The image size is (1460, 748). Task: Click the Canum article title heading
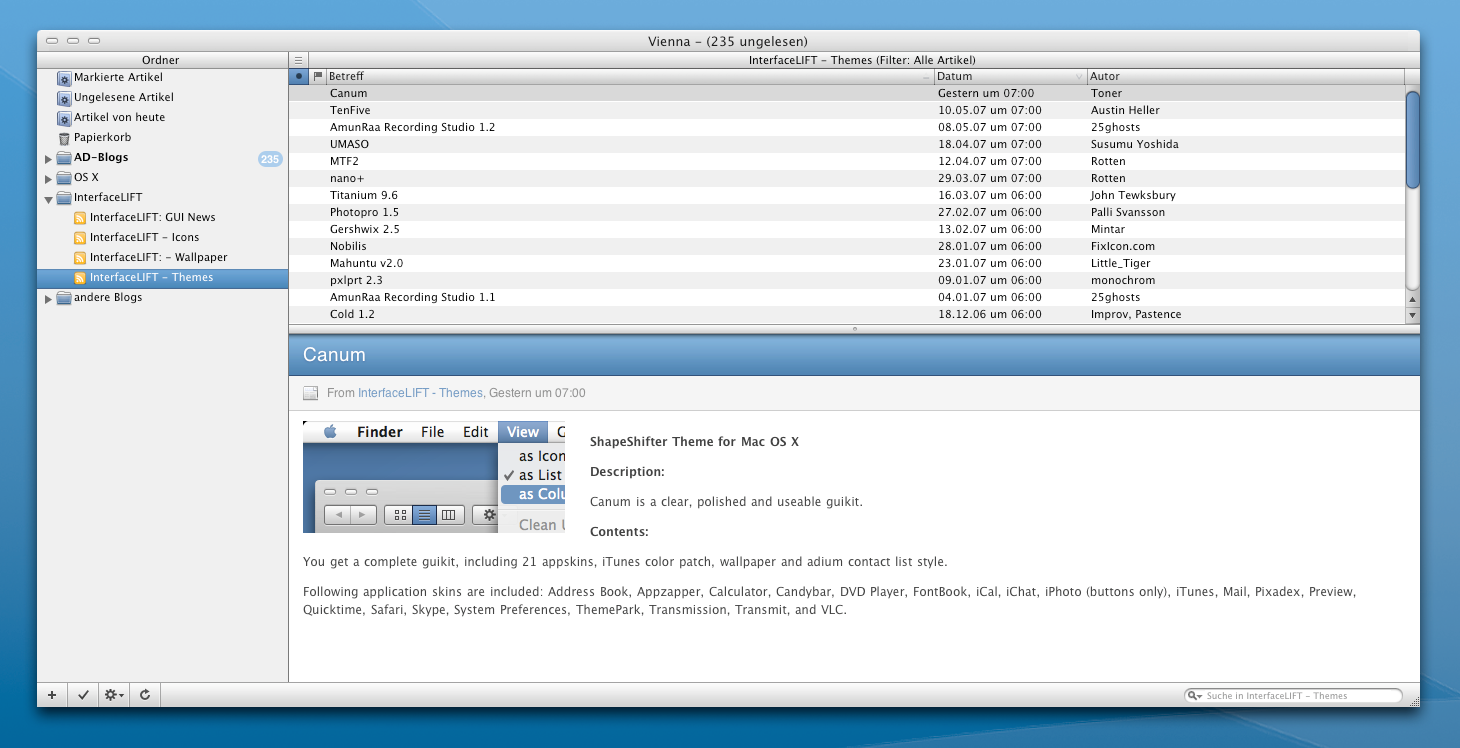pyautogui.click(x=334, y=354)
